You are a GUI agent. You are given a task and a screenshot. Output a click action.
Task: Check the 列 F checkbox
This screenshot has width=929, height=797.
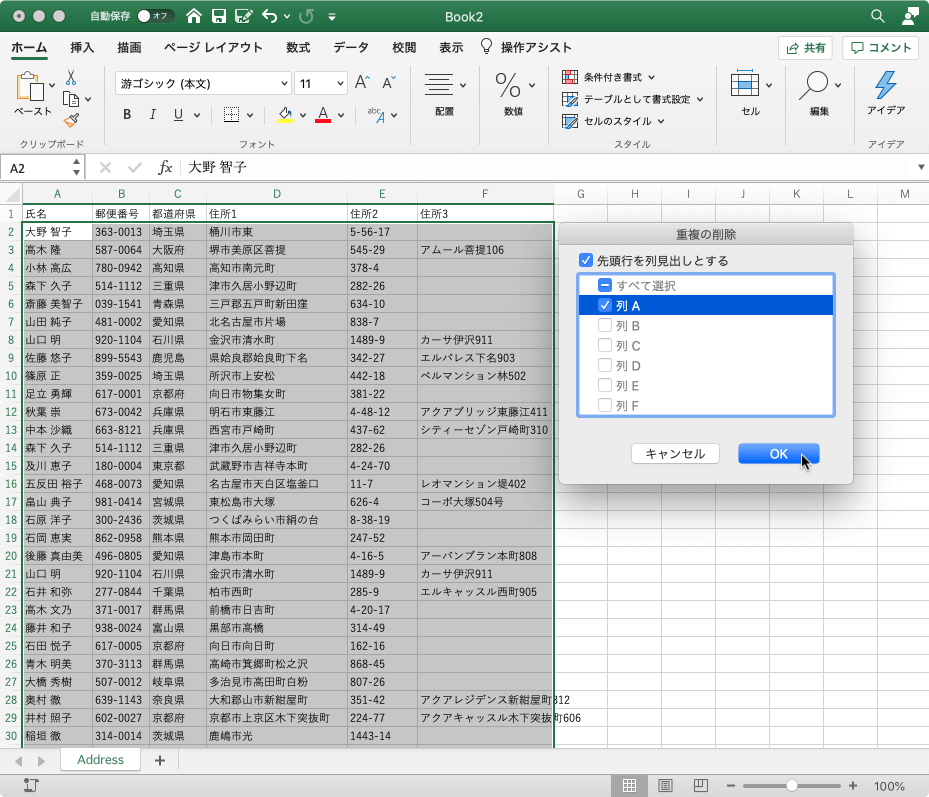point(604,406)
